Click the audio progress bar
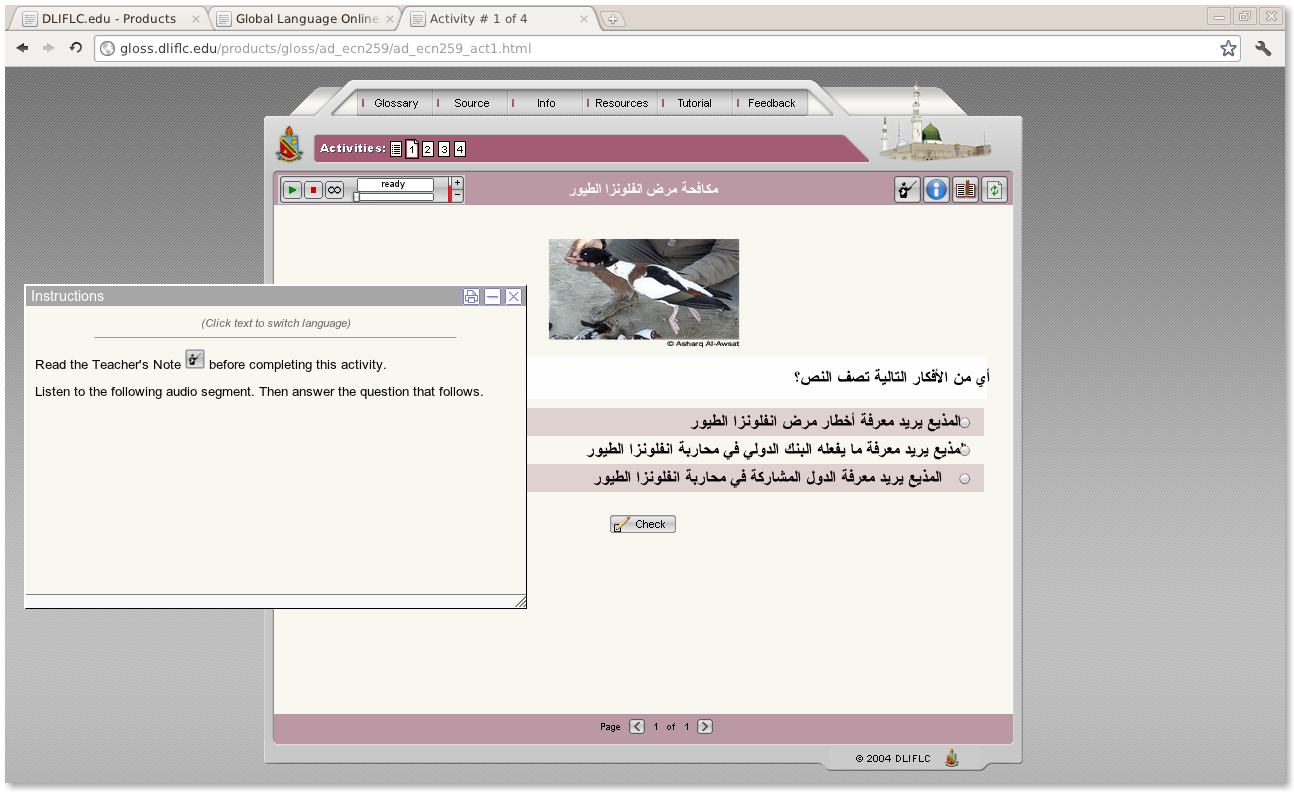Screen dimensions: 1294x792 click(x=394, y=197)
